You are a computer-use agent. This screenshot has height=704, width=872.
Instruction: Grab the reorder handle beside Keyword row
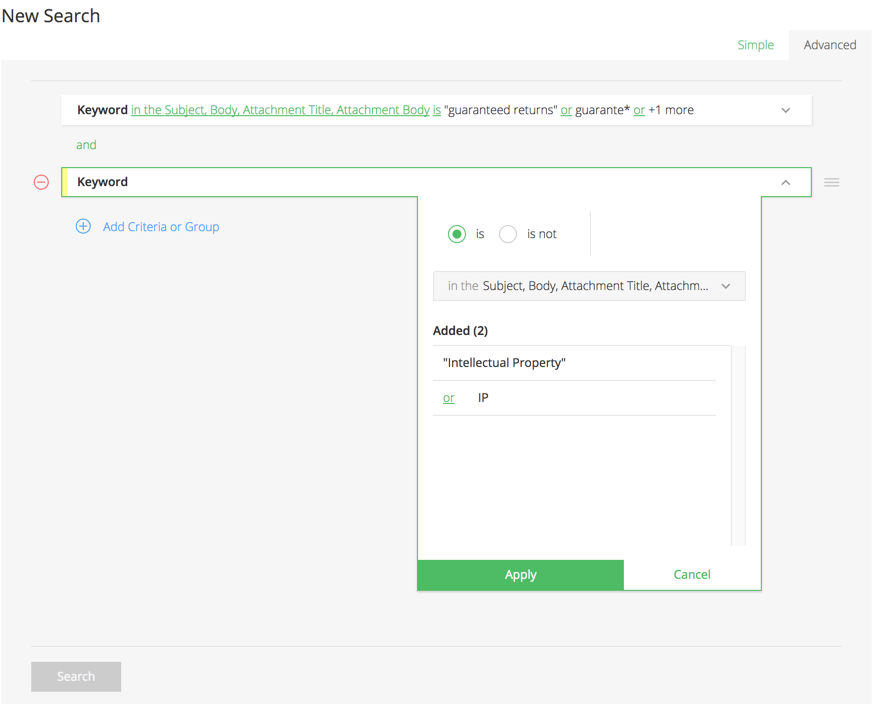(x=831, y=182)
